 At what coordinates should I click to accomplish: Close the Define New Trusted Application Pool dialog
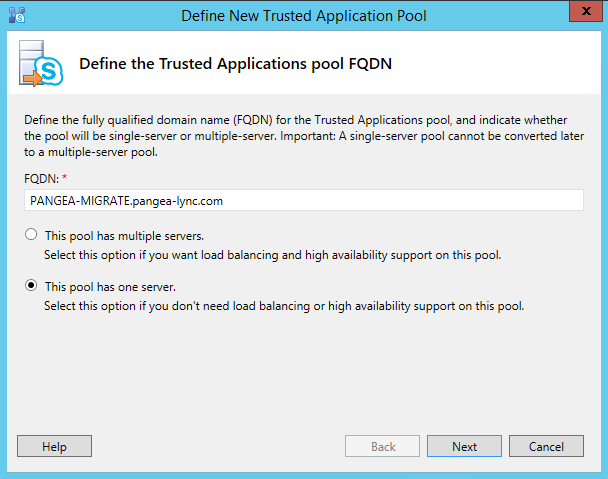point(586,11)
